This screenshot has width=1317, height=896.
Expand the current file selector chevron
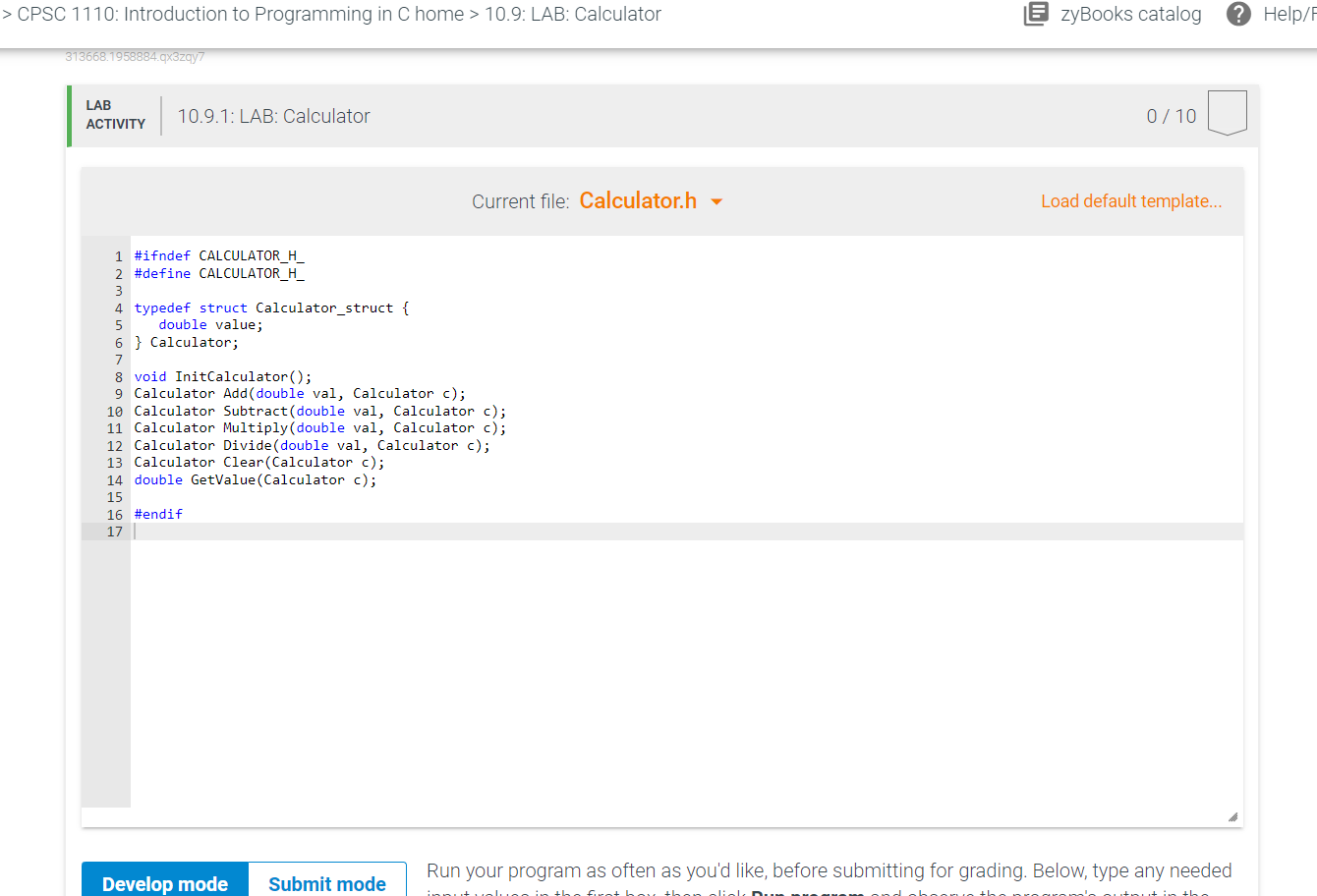[x=716, y=201]
